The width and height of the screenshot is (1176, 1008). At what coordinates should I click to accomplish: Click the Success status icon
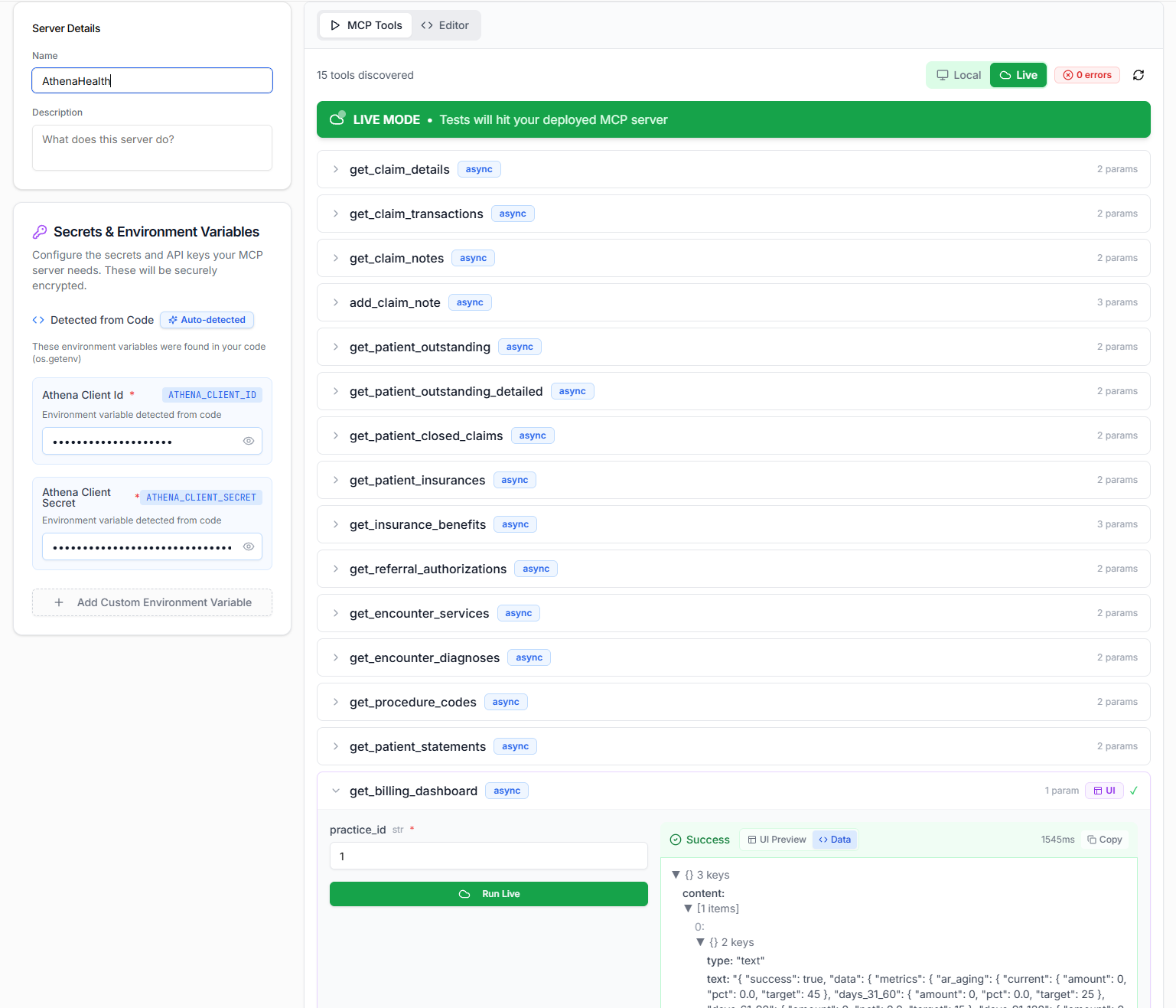[x=676, y=840]
